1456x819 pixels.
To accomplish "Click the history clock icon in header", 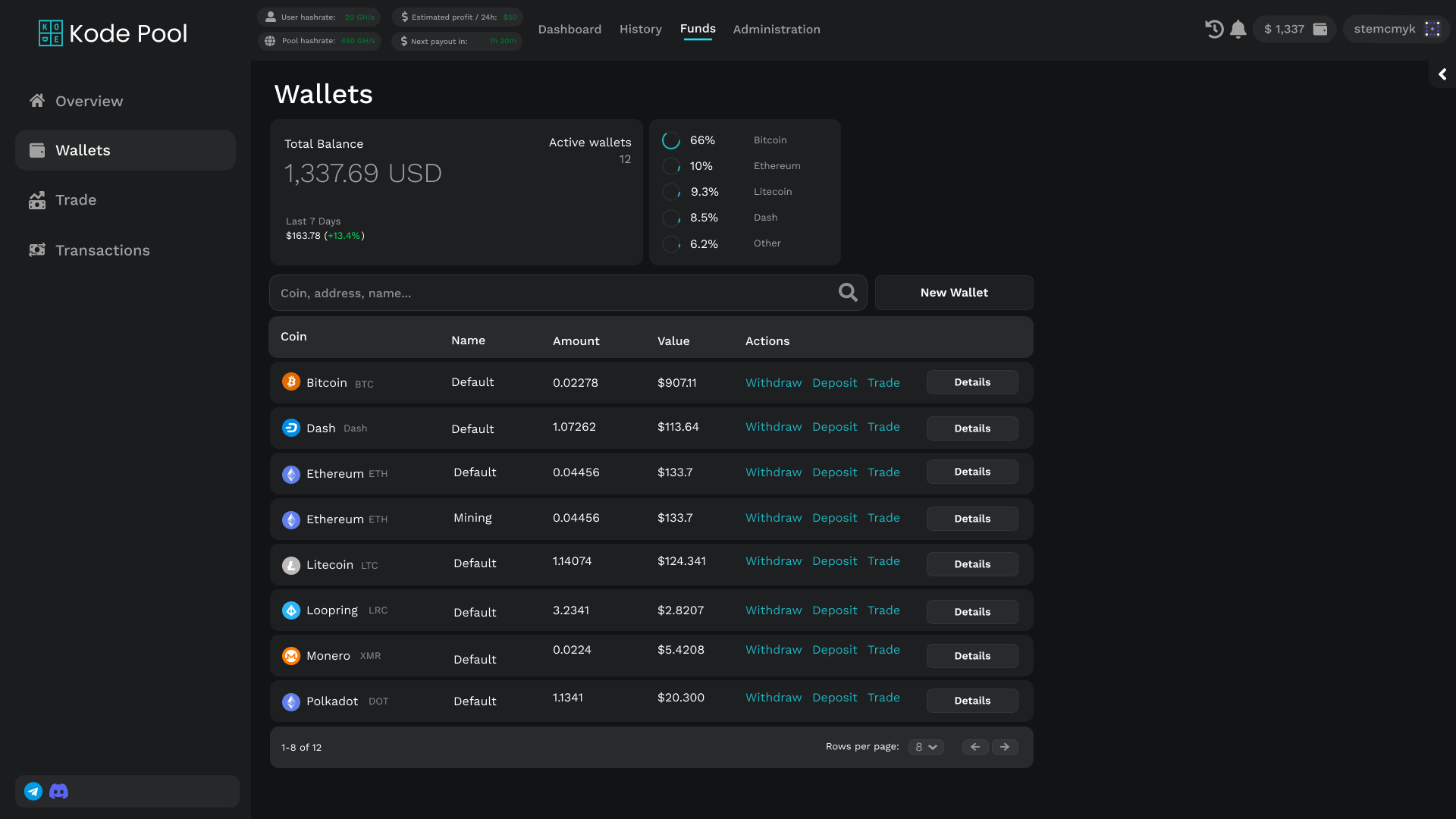I will (1214, 29).
